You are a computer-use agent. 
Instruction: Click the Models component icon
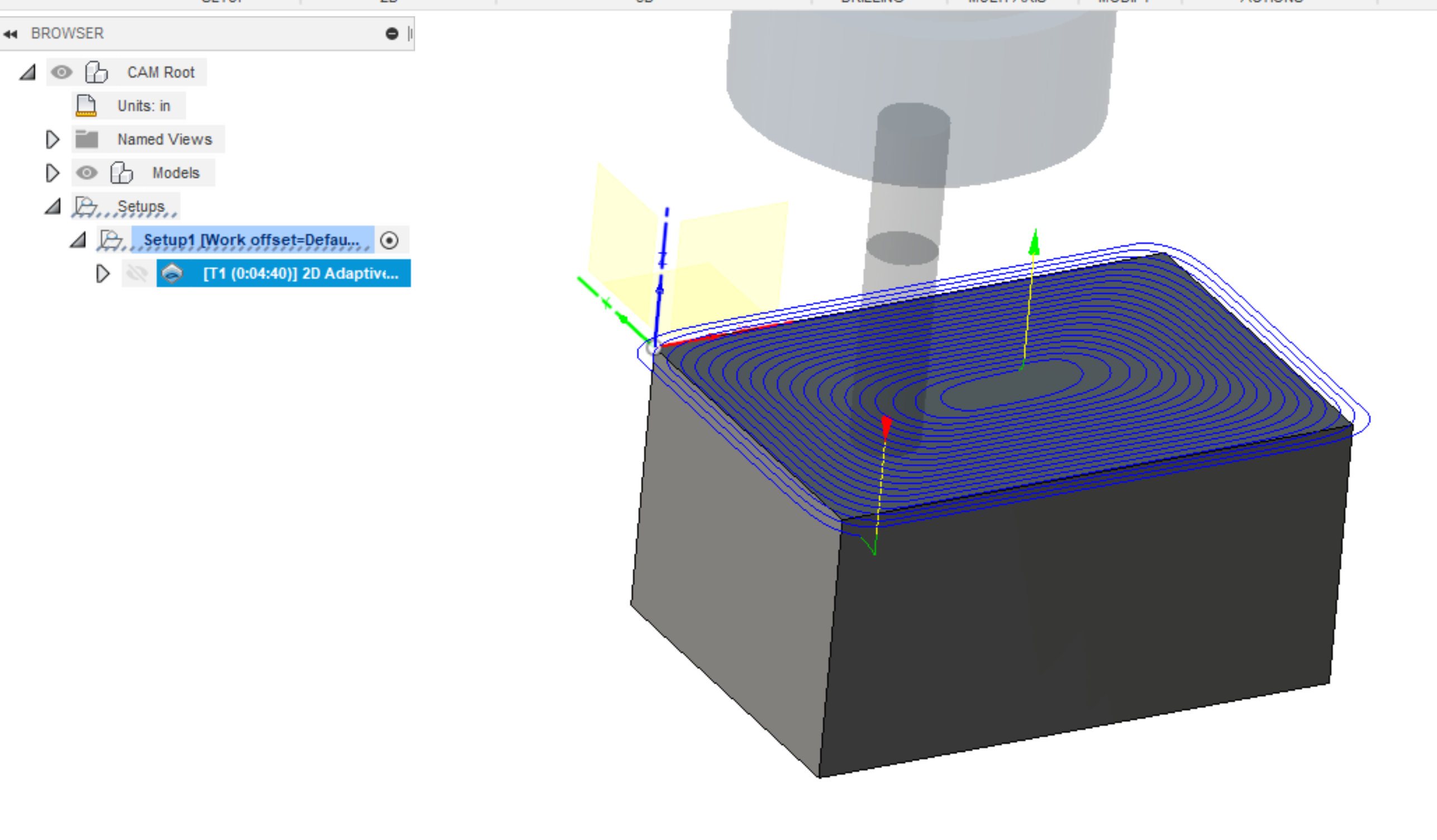[x=121, y=173]
